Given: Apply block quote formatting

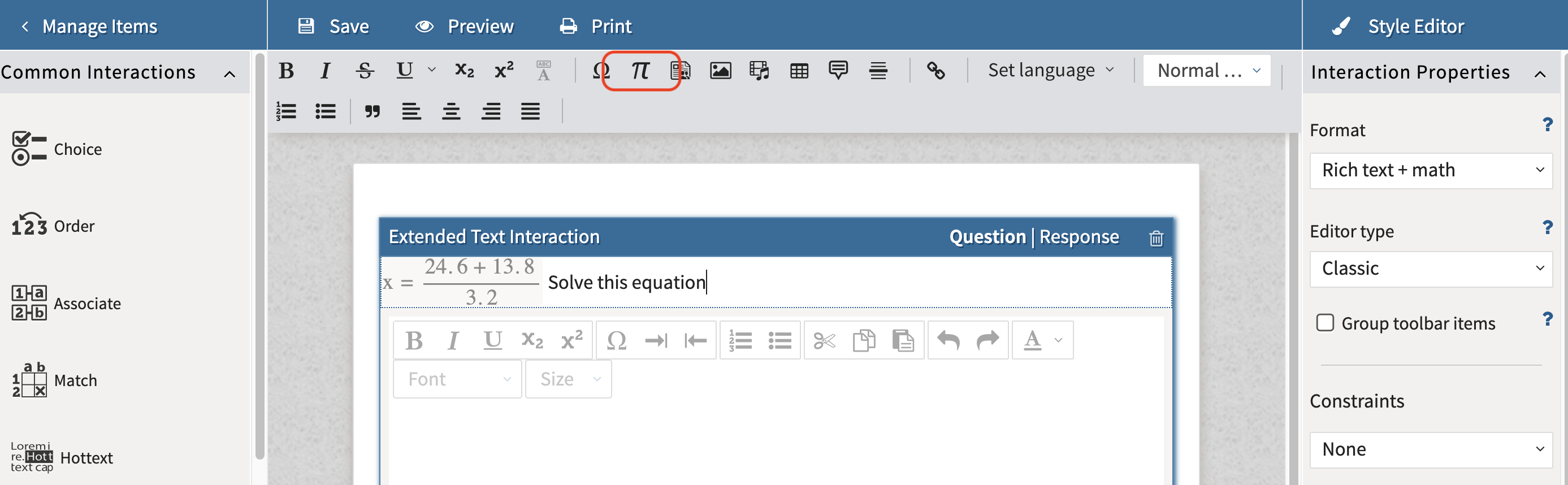Looking at the screenshot, I should (x=372, y=111).
